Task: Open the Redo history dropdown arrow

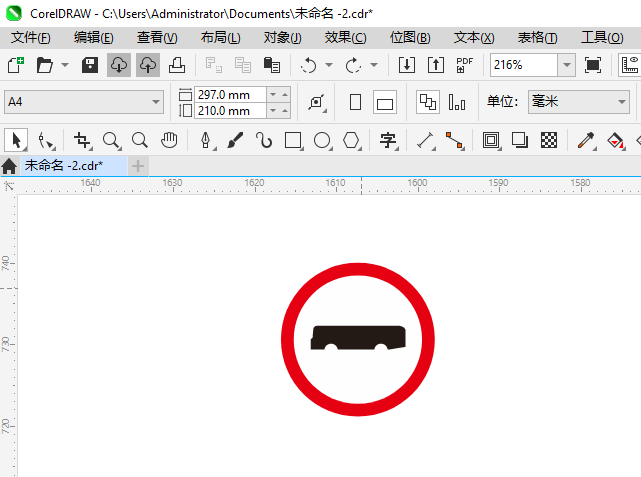Action: [x=374, y=65]
